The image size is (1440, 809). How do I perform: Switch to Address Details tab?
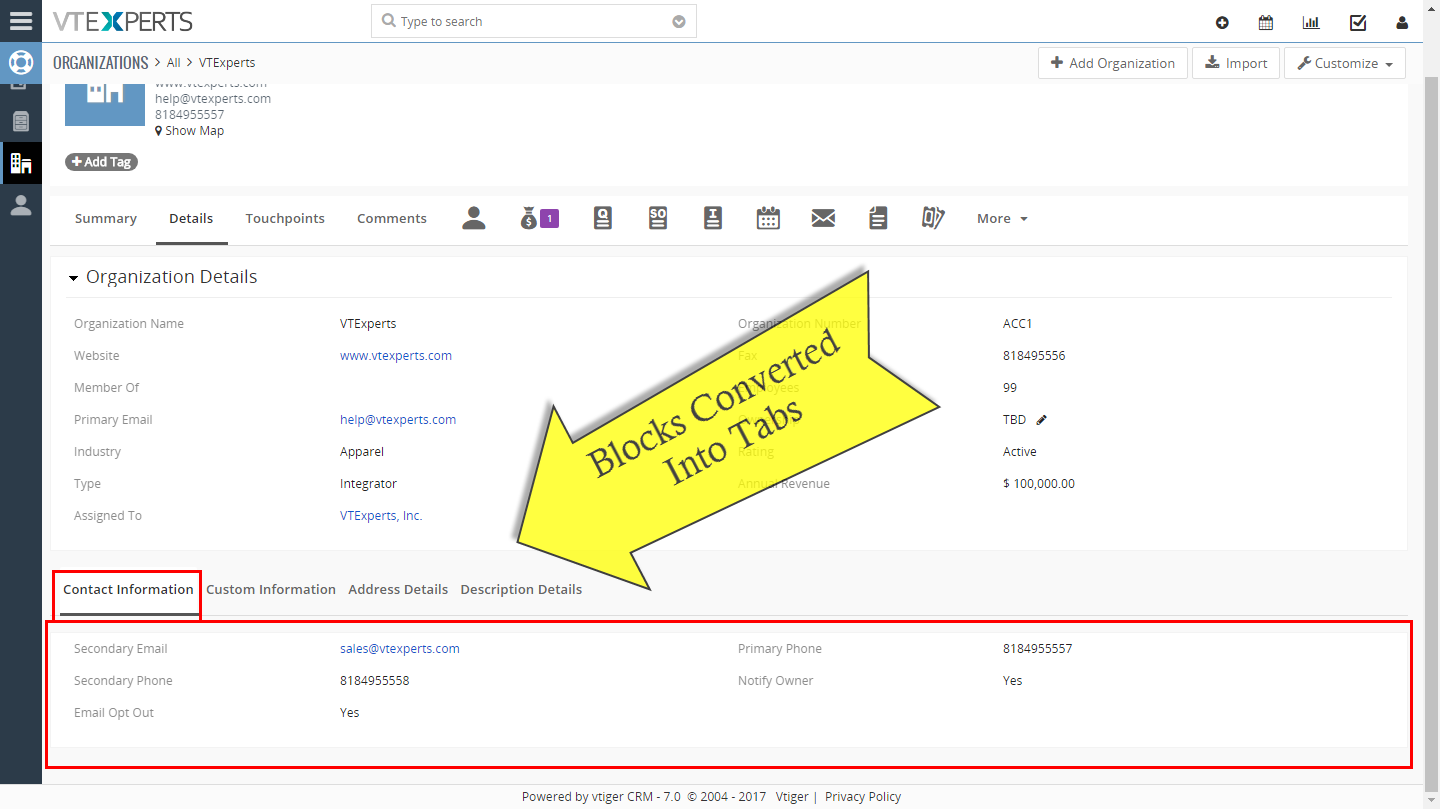coord(398,589)
